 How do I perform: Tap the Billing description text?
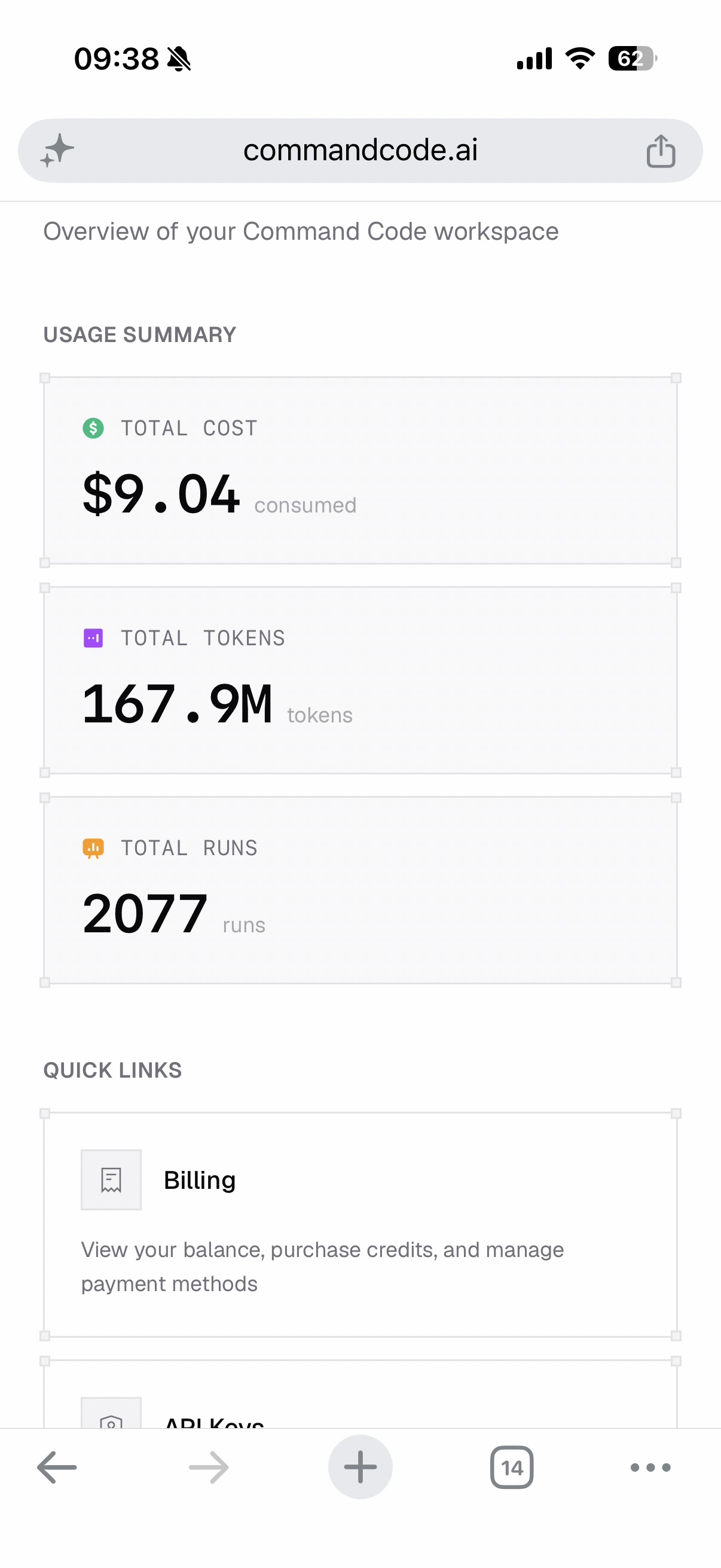pyautogui.click(x=322, y=1266)
